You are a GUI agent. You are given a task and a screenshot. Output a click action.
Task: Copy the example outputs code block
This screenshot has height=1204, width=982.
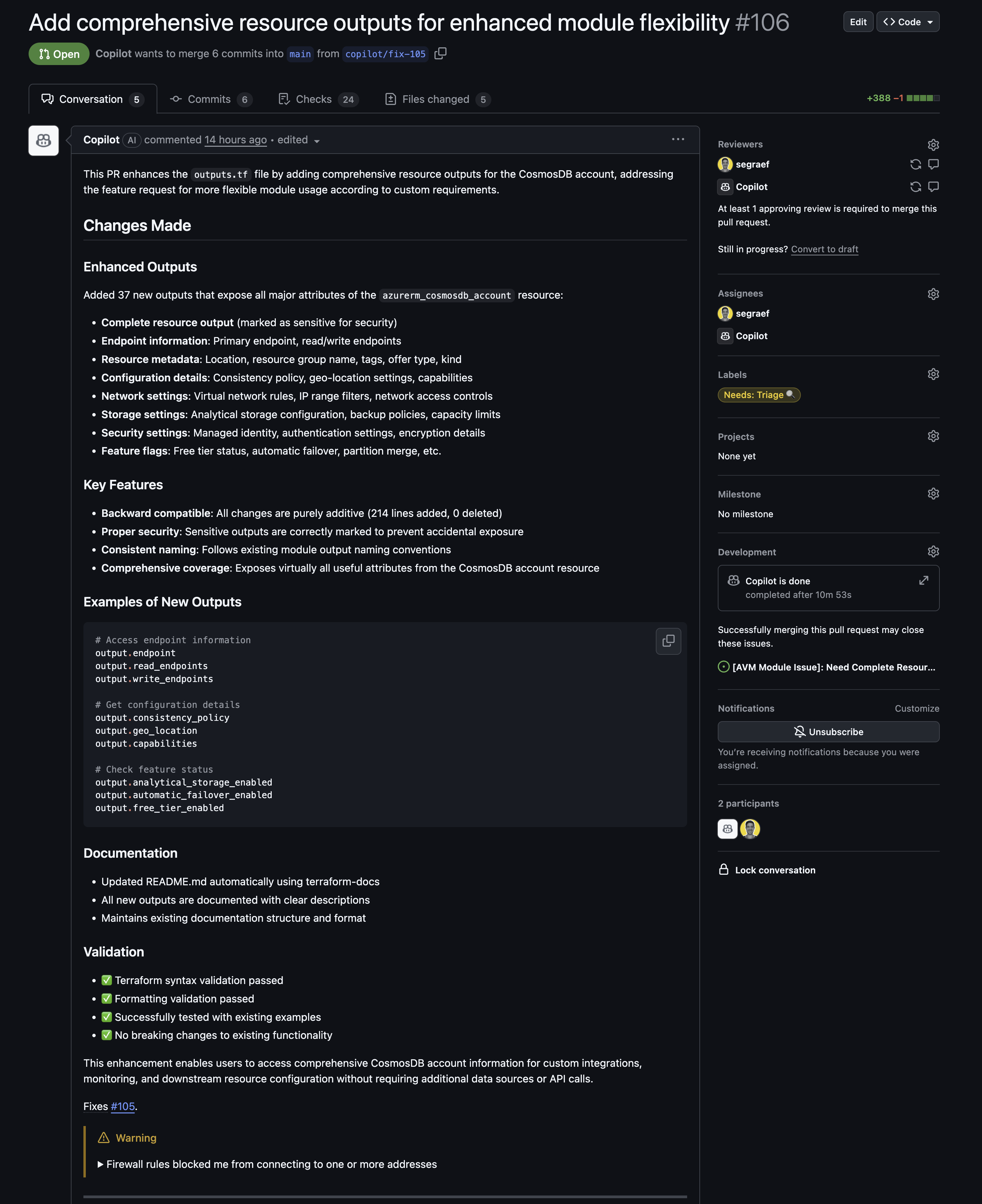click(x=668, y=641)
